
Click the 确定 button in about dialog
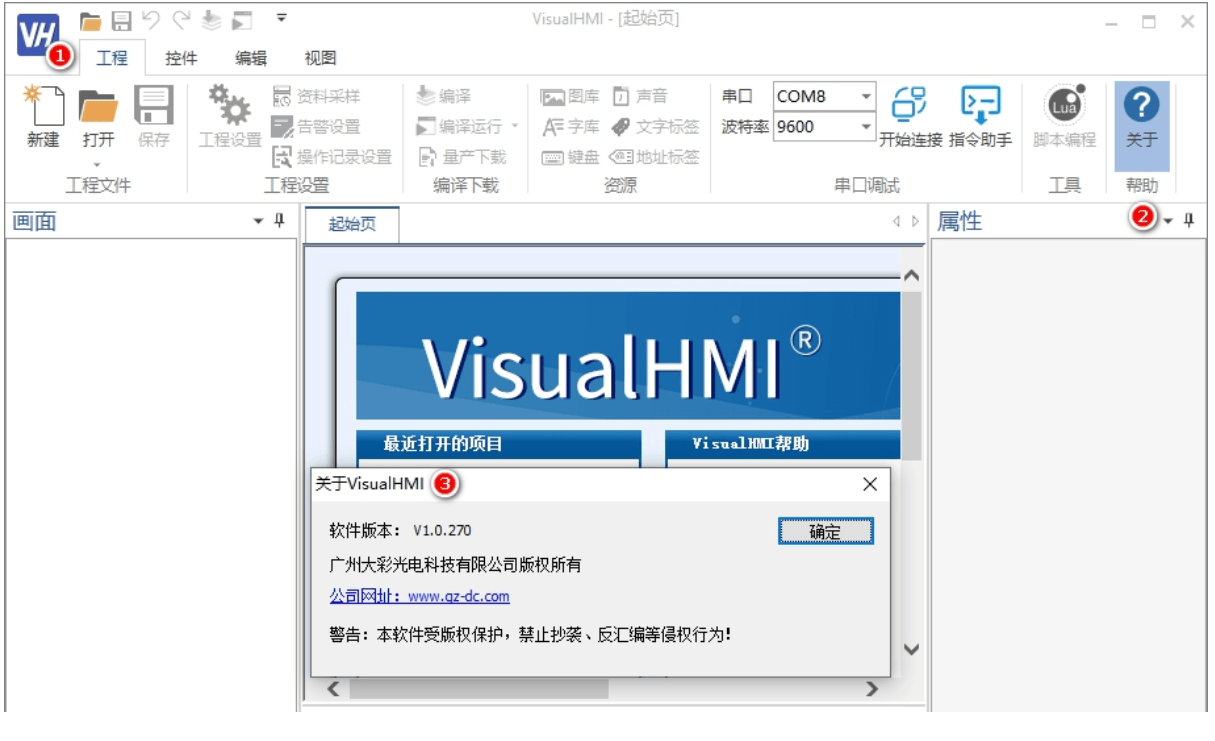click(x=825, y=532)
